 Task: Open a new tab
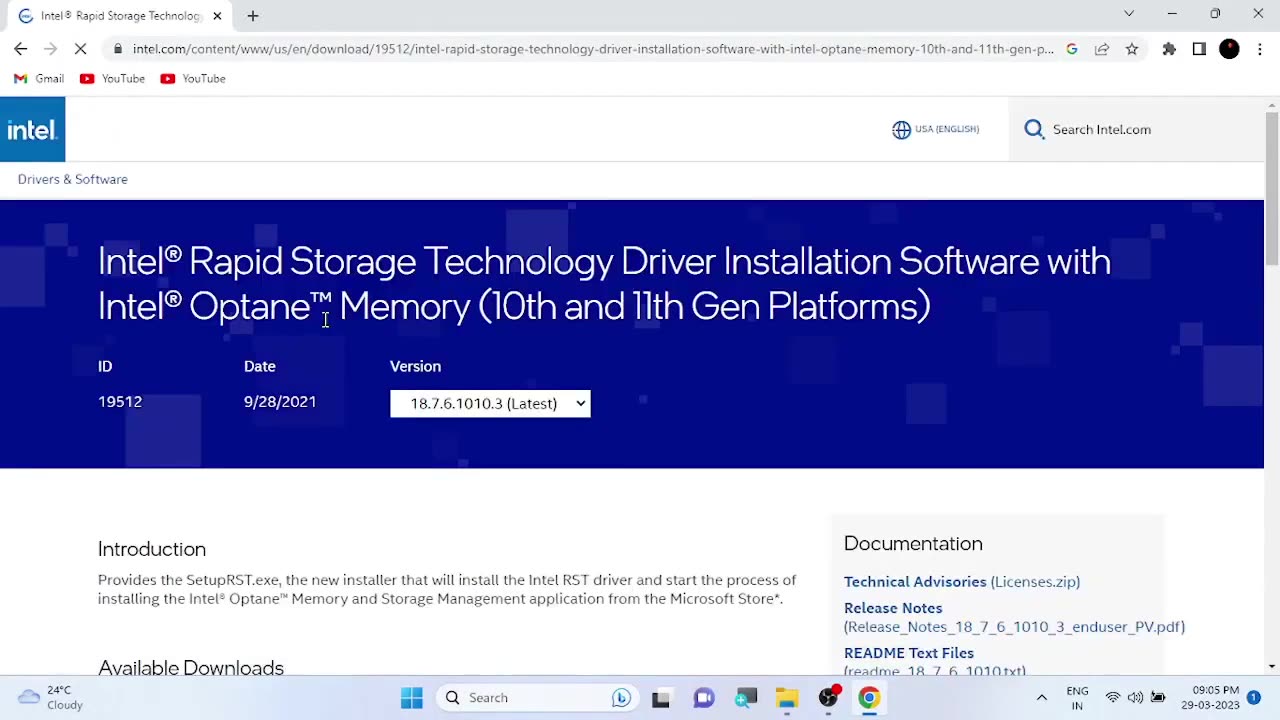(253, 16)
